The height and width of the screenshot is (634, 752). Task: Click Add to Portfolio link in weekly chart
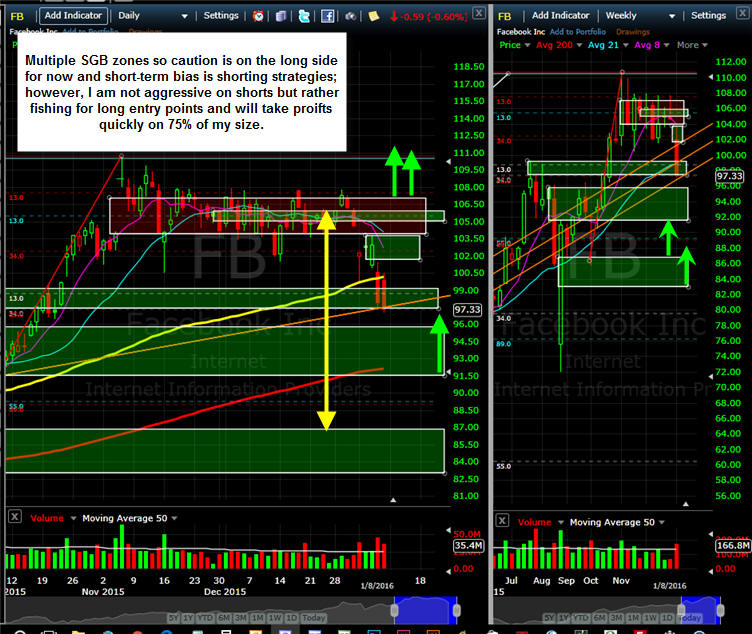coord(577,32)
